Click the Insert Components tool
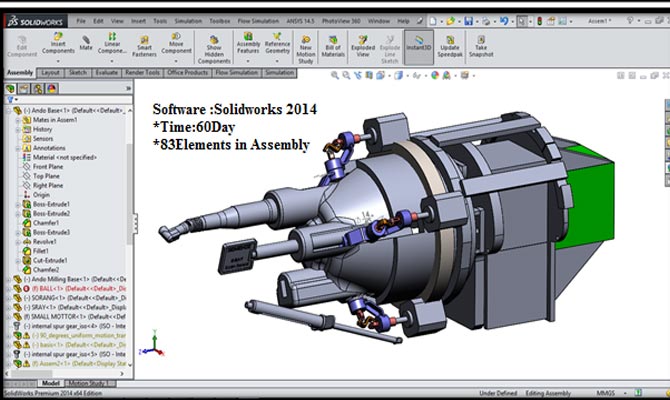The width and height of the screenshot is (670, 400). point(58,43)
